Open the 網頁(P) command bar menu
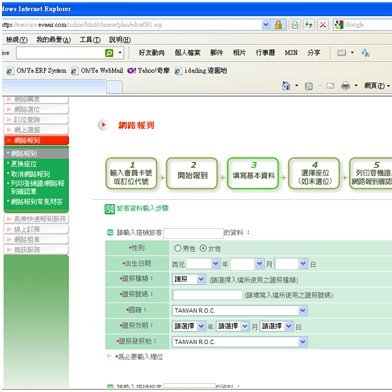392x392 pixels. pos(376,86)
